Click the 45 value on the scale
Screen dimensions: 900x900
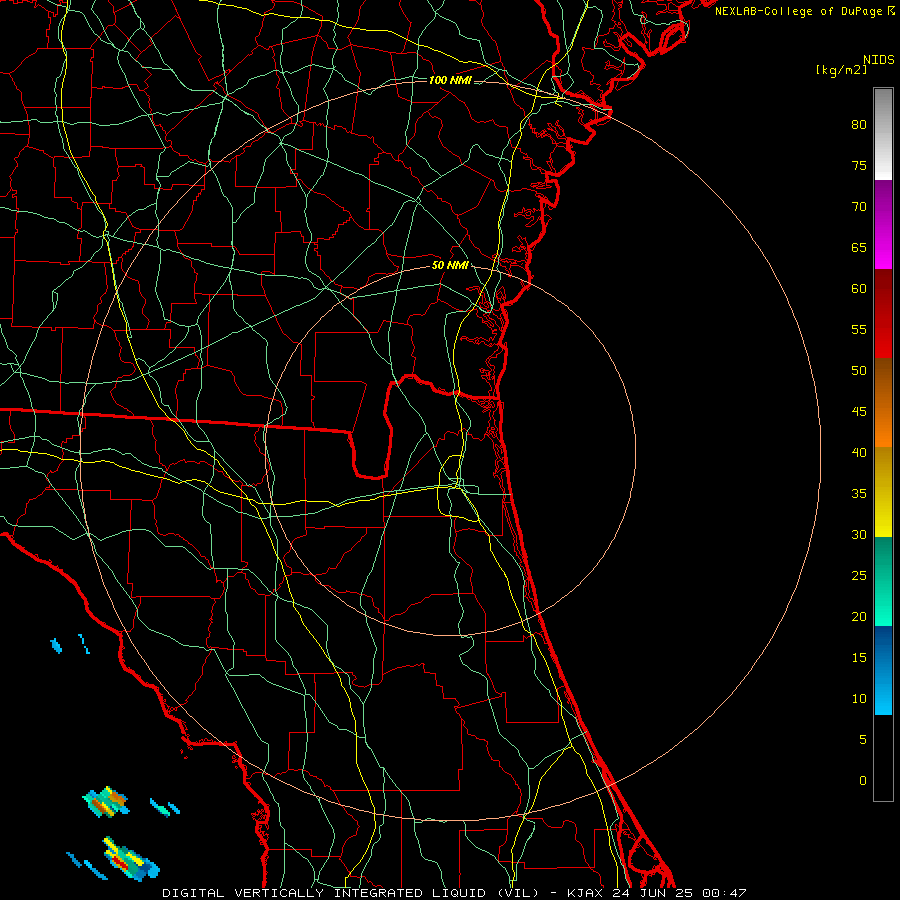pos(859,412)
